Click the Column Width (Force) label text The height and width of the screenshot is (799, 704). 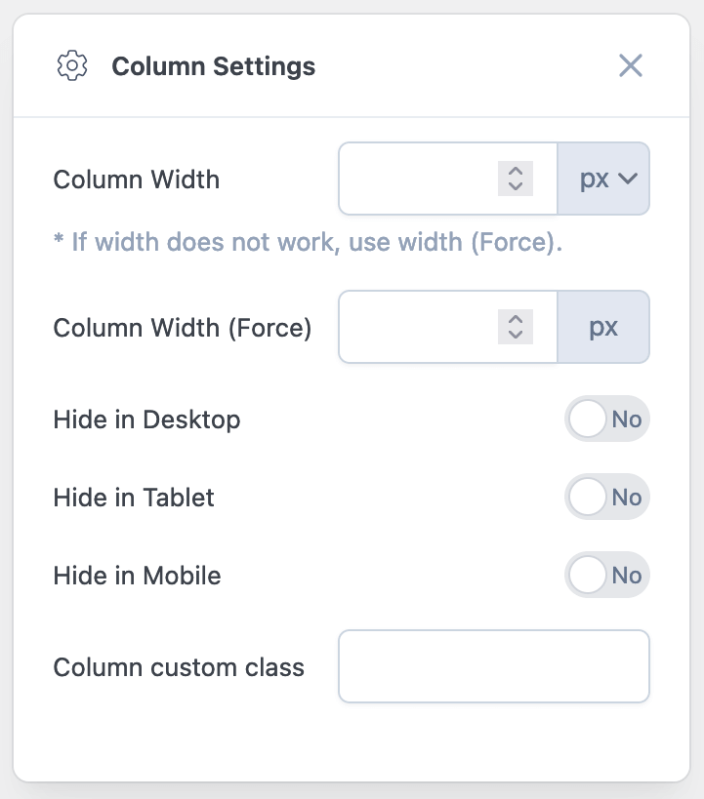pyautogui.click(x=182, y=328)
